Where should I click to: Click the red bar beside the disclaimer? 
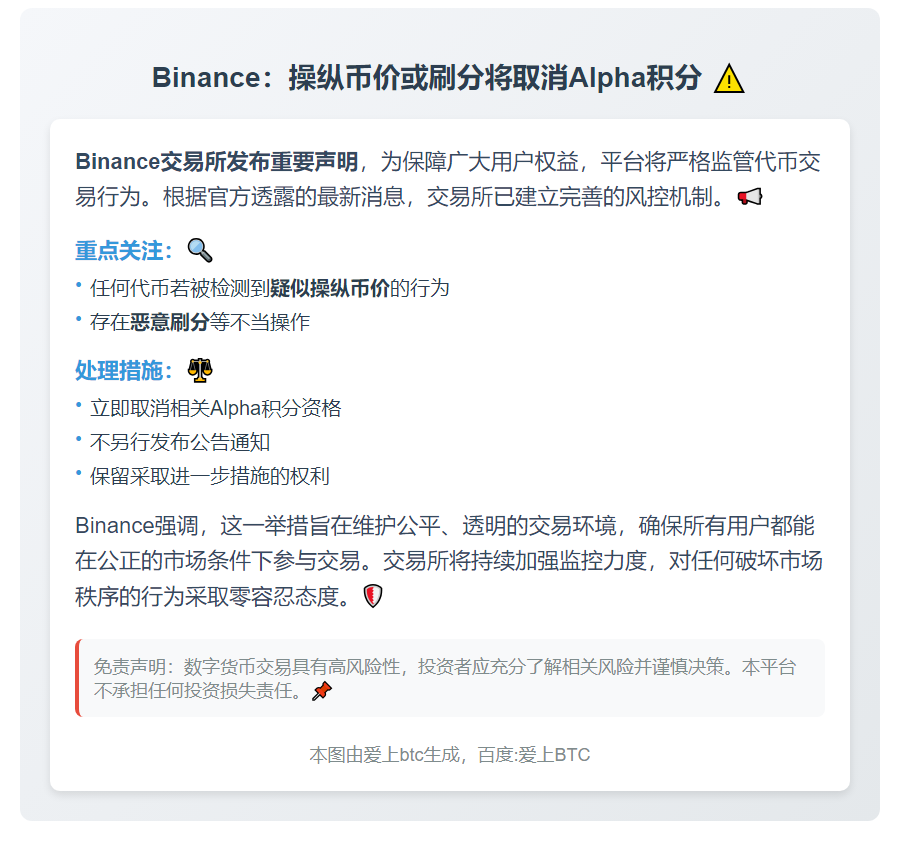click(x=77, y=678)
